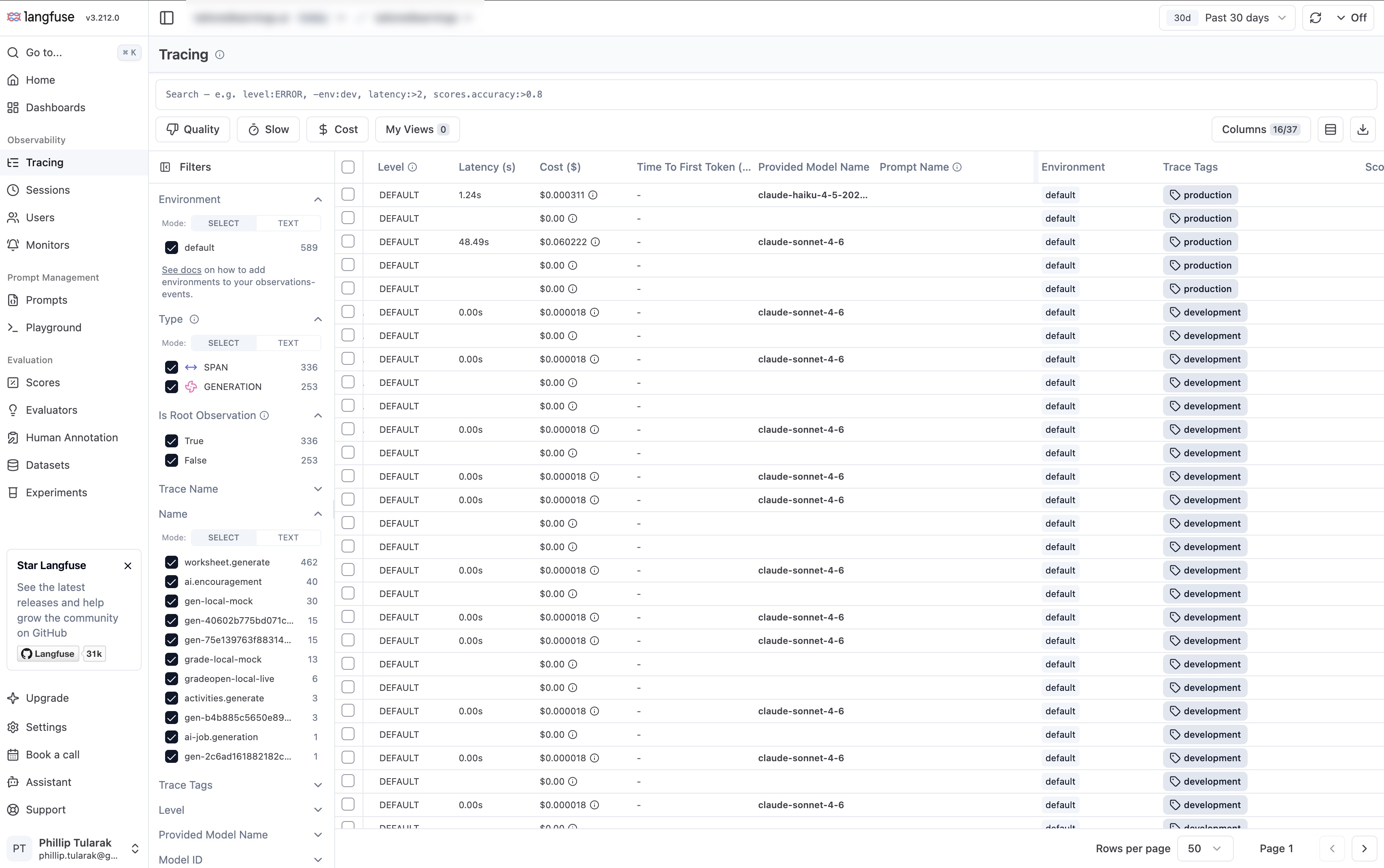Toggle the select-all rows checkbox
Screen dimensions: 1384x868
(x=348, y=167)
